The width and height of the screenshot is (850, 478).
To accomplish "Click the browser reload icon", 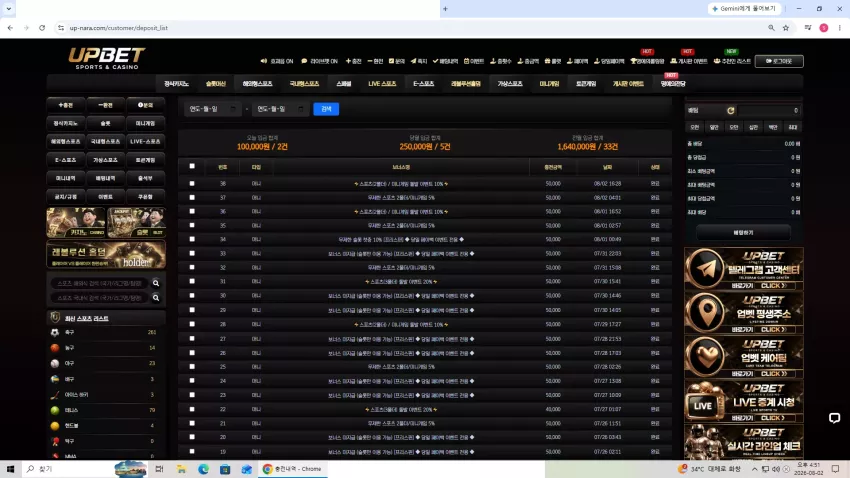I will click(42, 28).
